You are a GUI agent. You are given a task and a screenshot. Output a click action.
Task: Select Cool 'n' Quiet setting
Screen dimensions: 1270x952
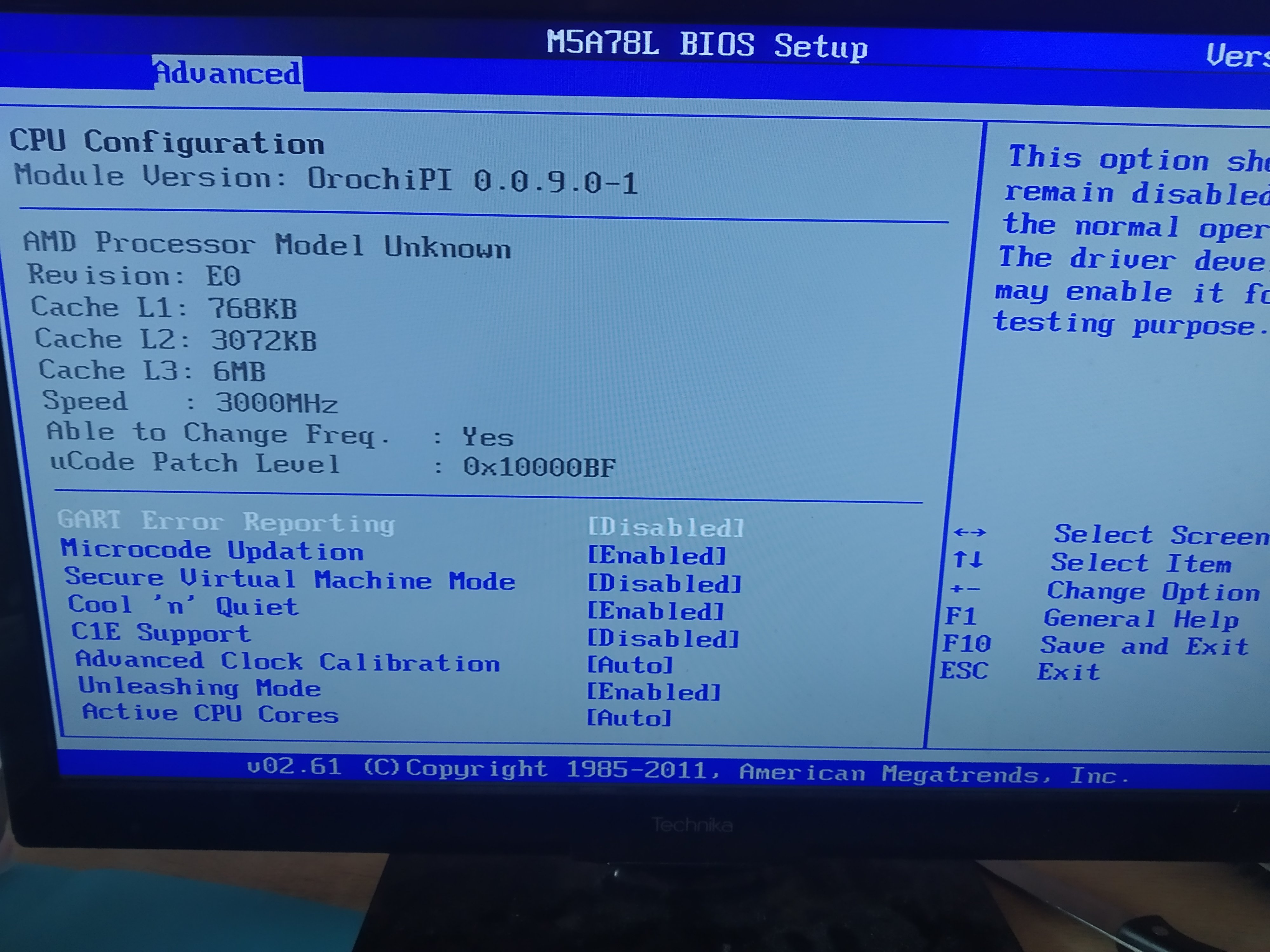pyautogui.click(x=183, y=605)
